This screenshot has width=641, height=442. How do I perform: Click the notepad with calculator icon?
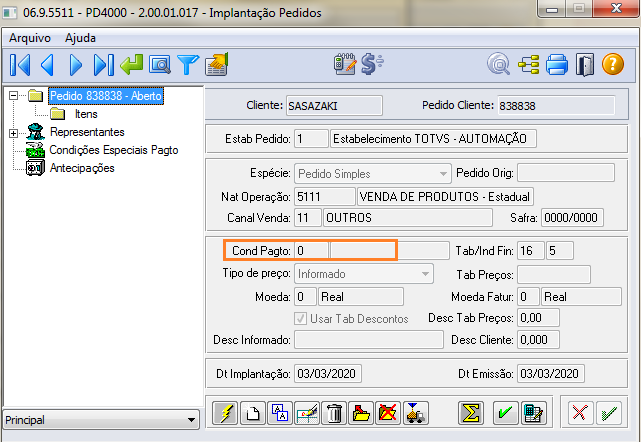(345, 64)
